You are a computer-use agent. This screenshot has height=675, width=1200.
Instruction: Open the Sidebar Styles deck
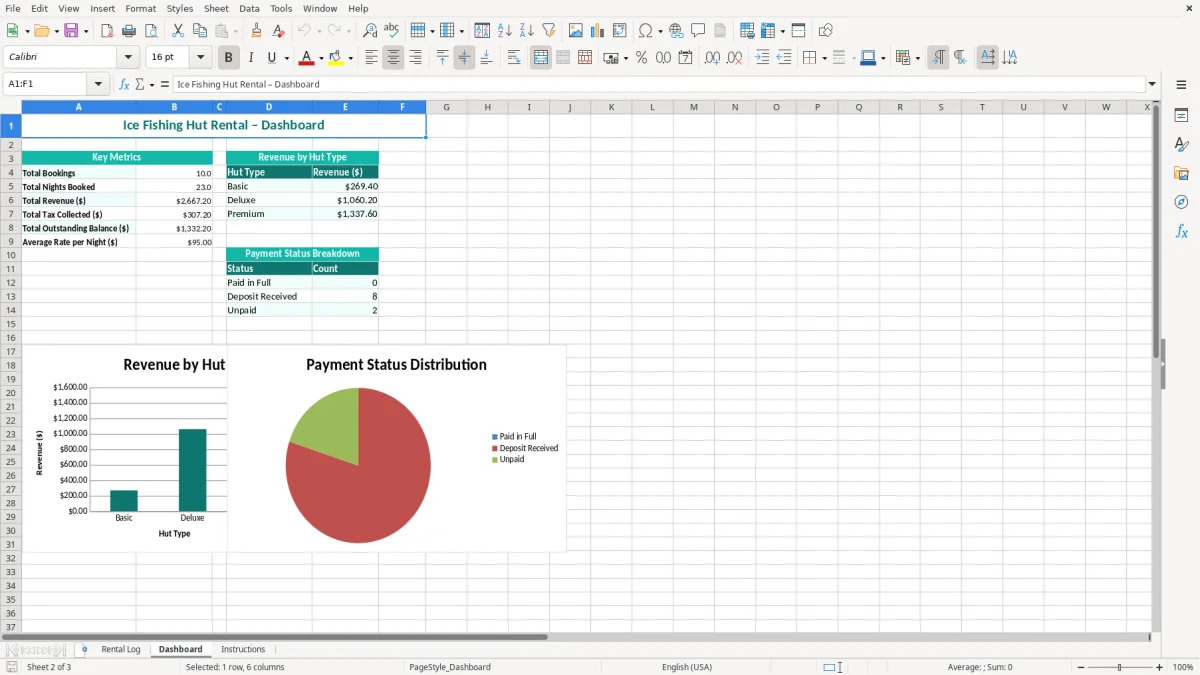1181,144
